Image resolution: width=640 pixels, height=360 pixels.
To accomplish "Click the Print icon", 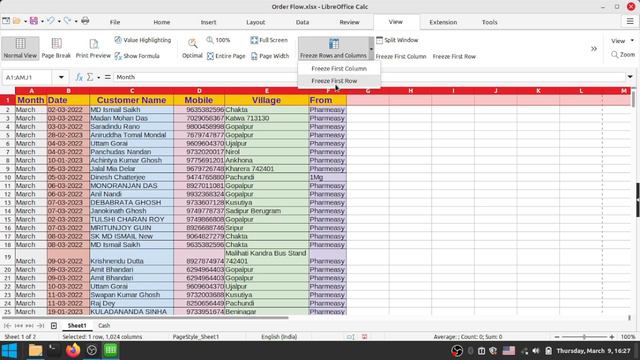I will (x=85, y=20).
